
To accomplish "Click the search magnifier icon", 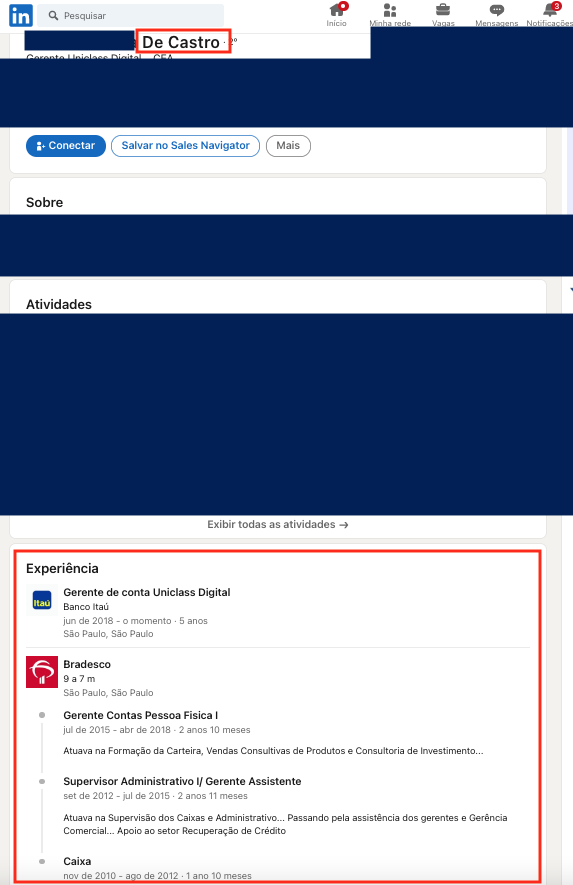I will coord(54,16).
